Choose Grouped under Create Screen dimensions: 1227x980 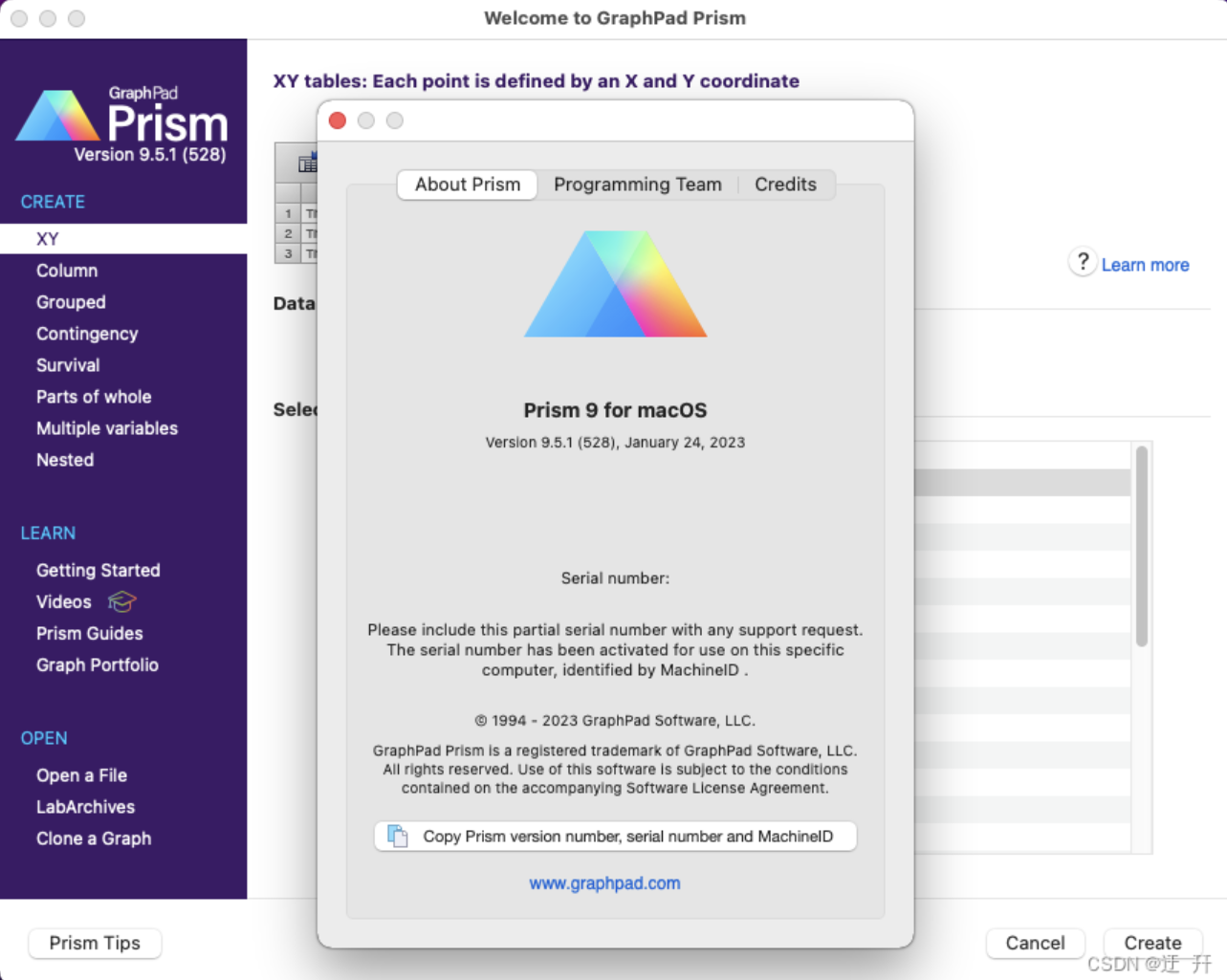(x=71, y=302)
